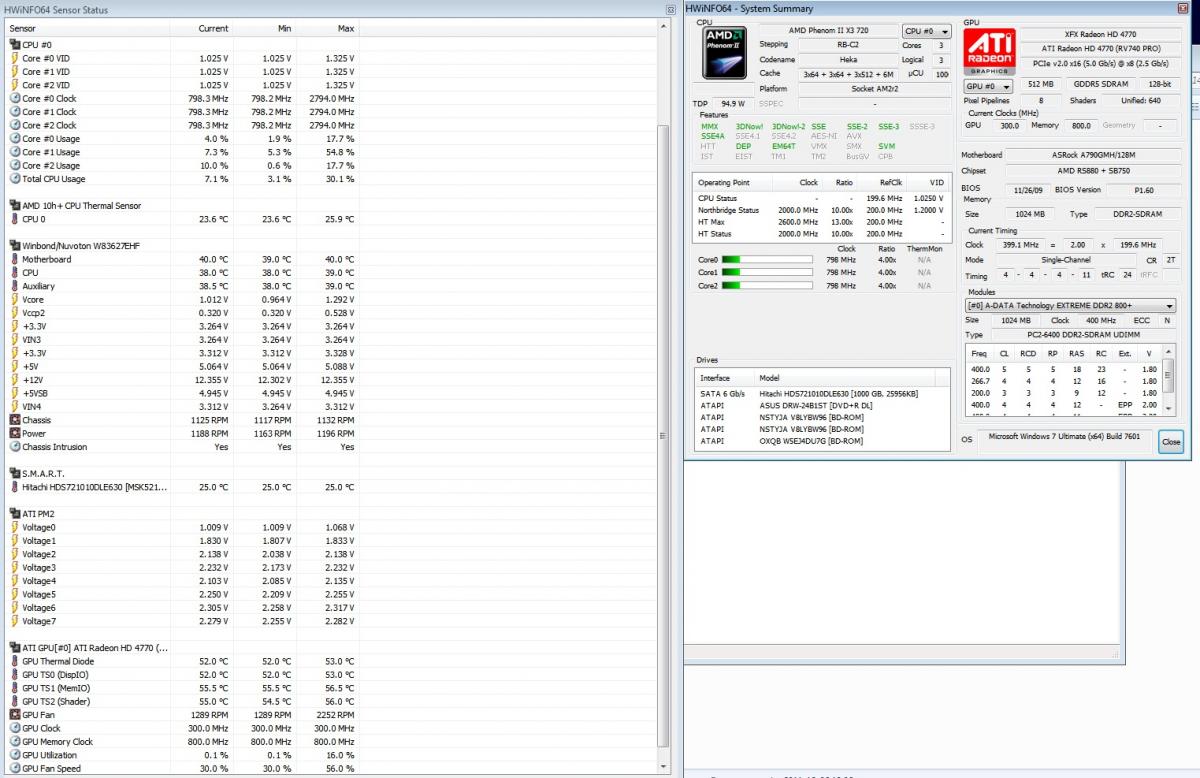Viewport: 1200px width, 778px height.
Task: Click the chip icon beside the CPU #0 group
Action: (x=14, y=45)
